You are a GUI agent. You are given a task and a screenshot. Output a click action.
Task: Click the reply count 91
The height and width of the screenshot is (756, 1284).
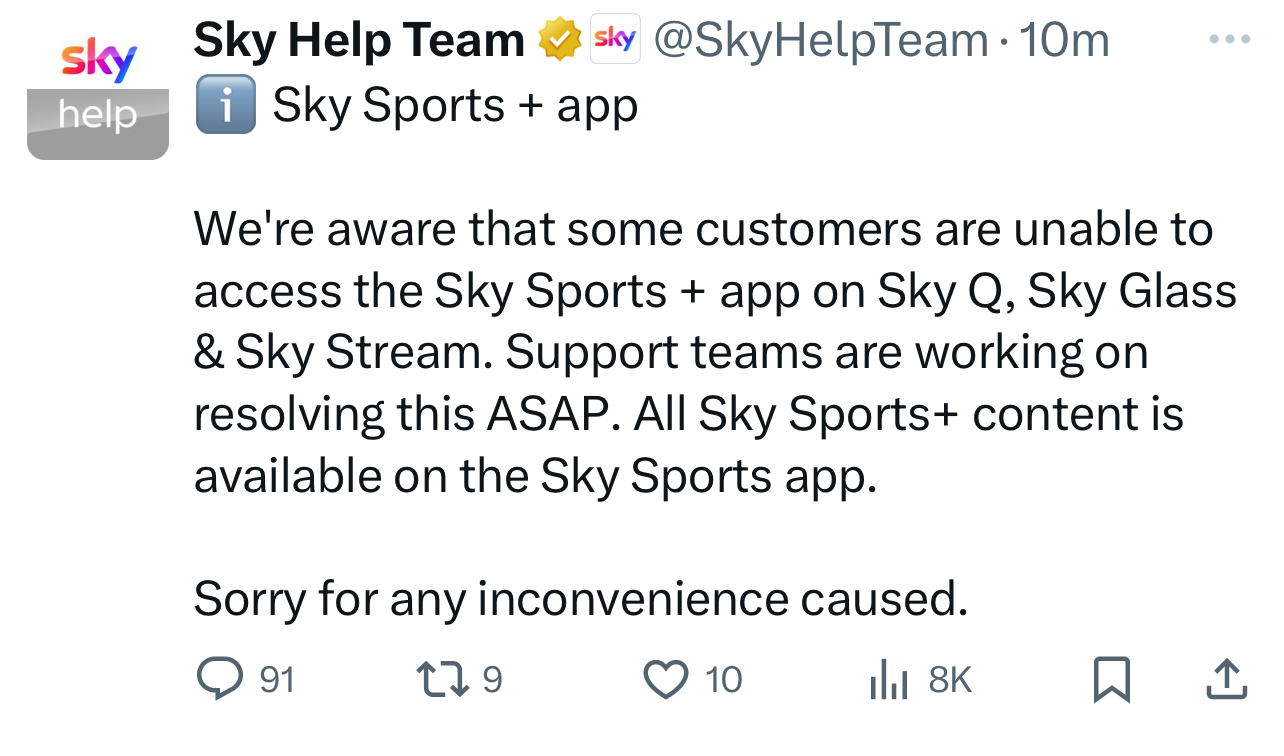(x=277, y=681)
